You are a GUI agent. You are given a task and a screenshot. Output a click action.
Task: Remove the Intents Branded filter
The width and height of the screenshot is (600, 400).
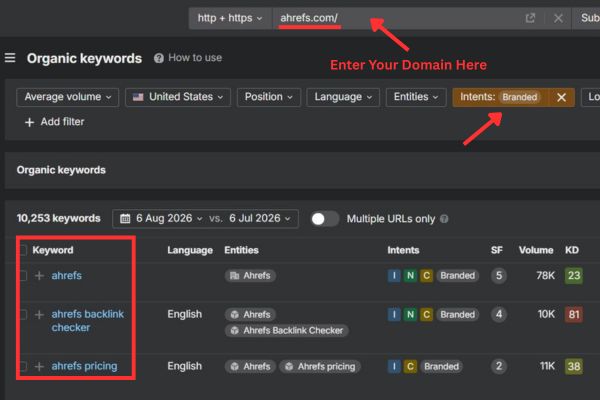pyautogui.click(x=561, y=97)
